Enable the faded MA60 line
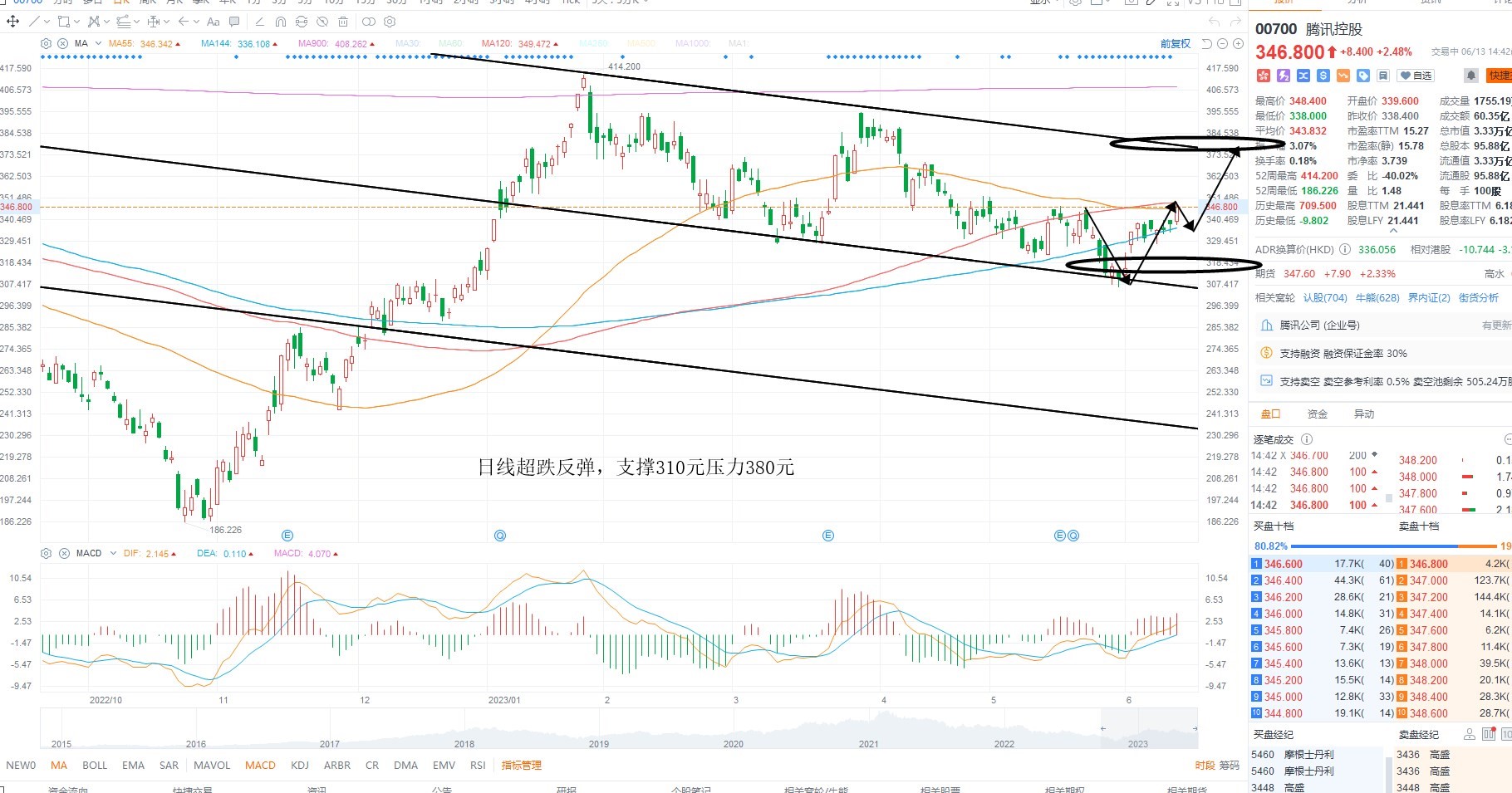 point(450,43)
